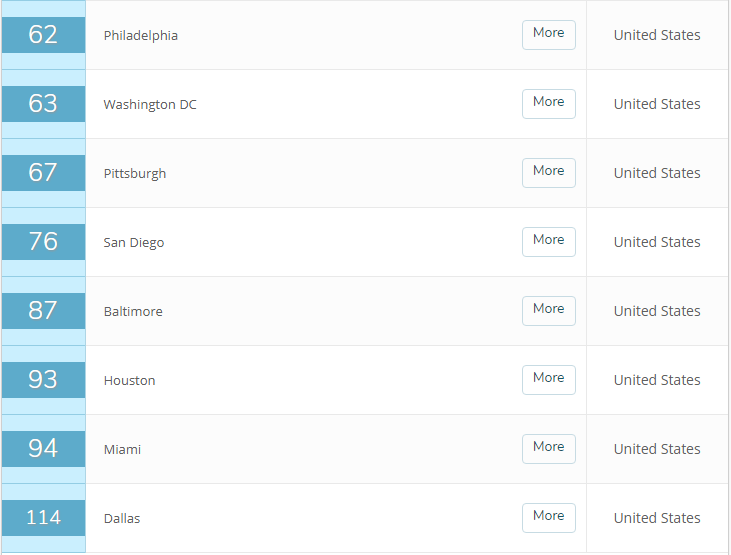Select the Philadelphia city name
The image size is (731, 555).
(x=141, y=35)
